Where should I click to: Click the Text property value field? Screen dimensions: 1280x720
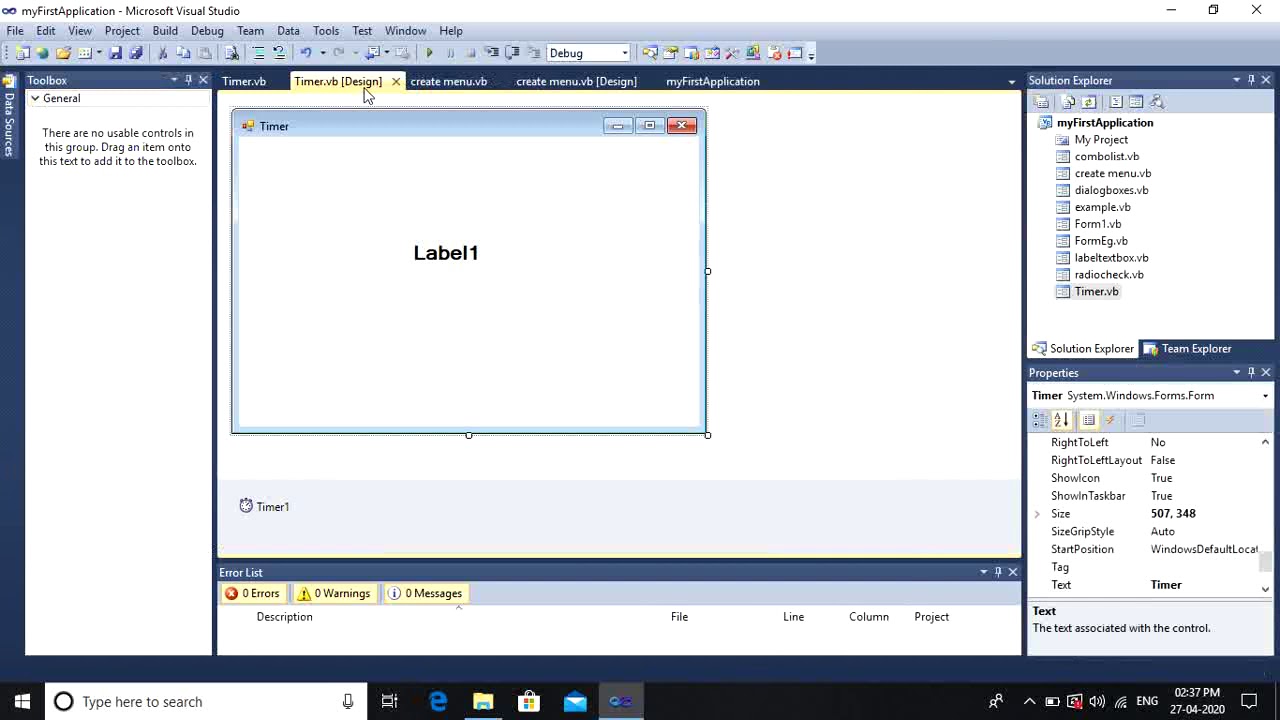[x=1203, y=585]
